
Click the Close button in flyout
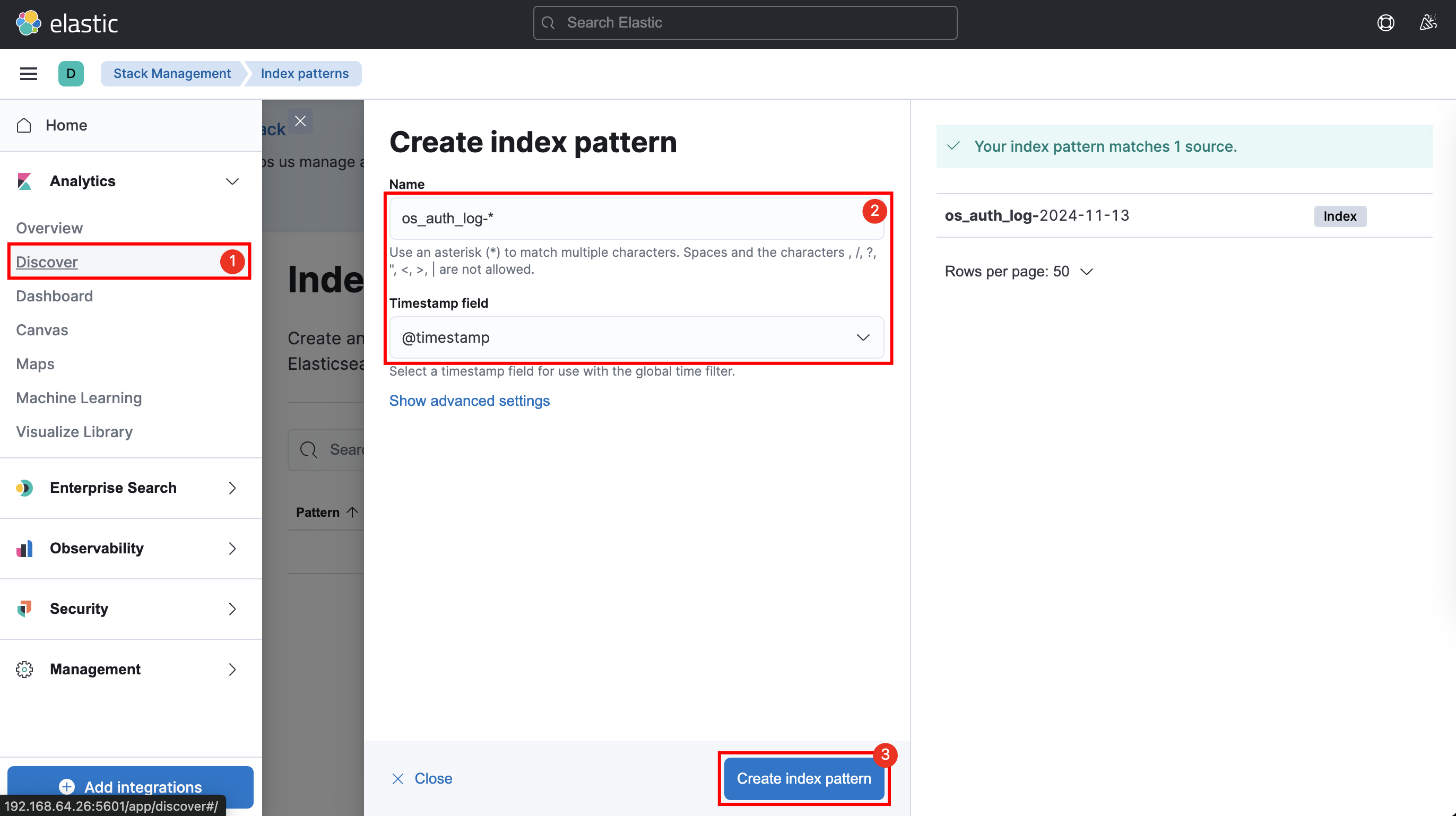pos(422,779)
